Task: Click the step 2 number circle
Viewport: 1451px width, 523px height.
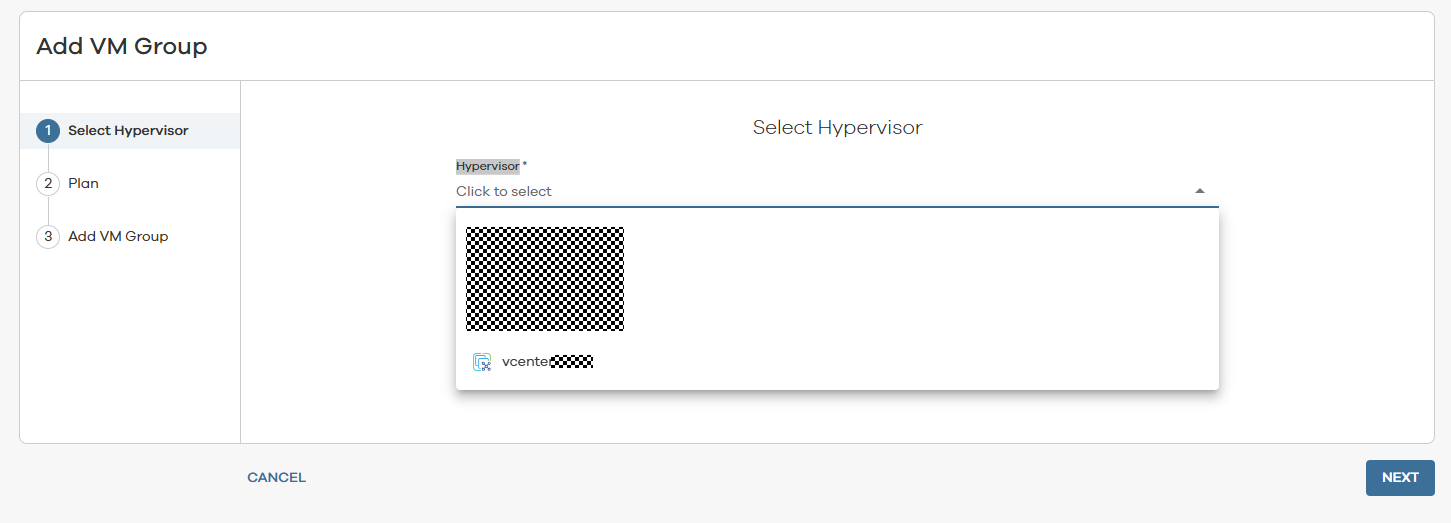Action: point(48,184)
